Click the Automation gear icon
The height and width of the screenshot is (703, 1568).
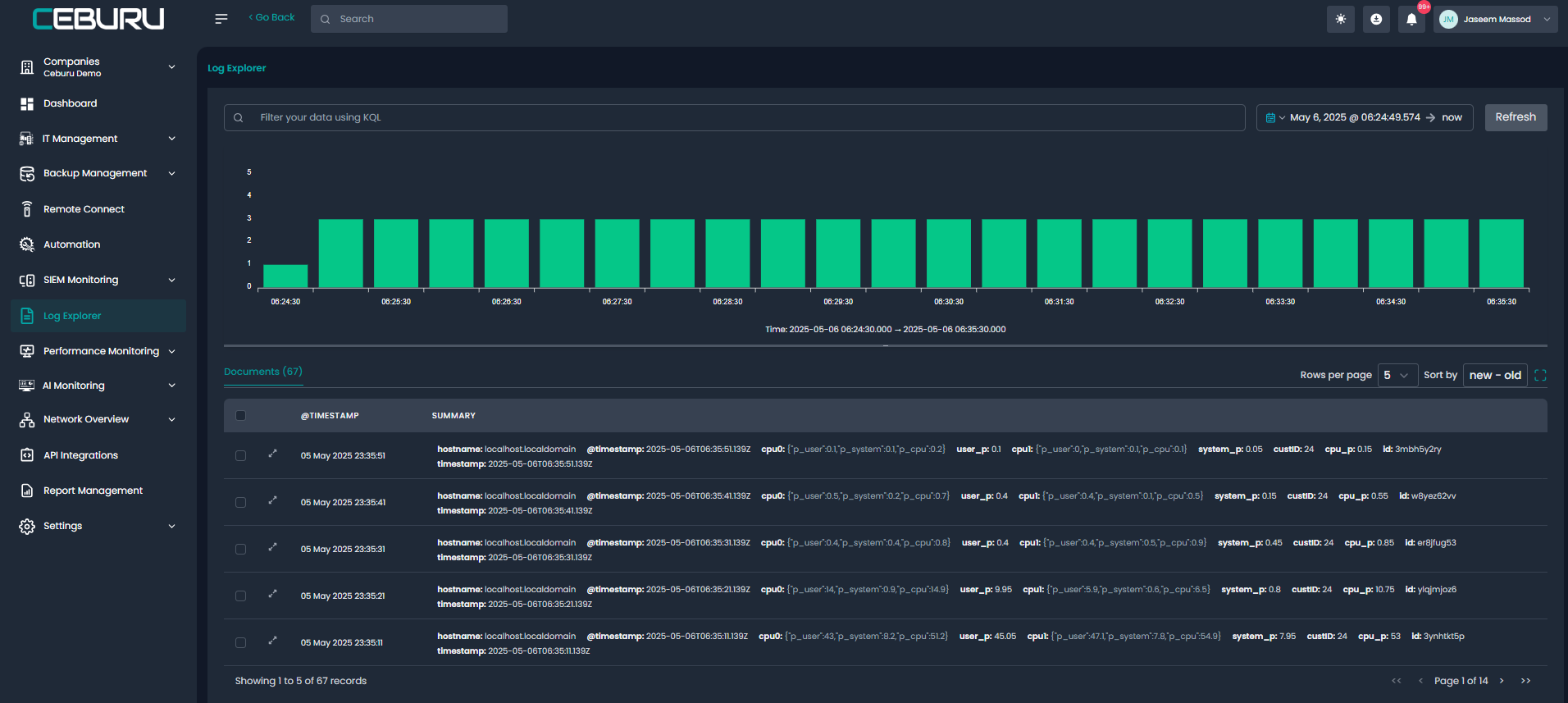(x=27, y=244)
